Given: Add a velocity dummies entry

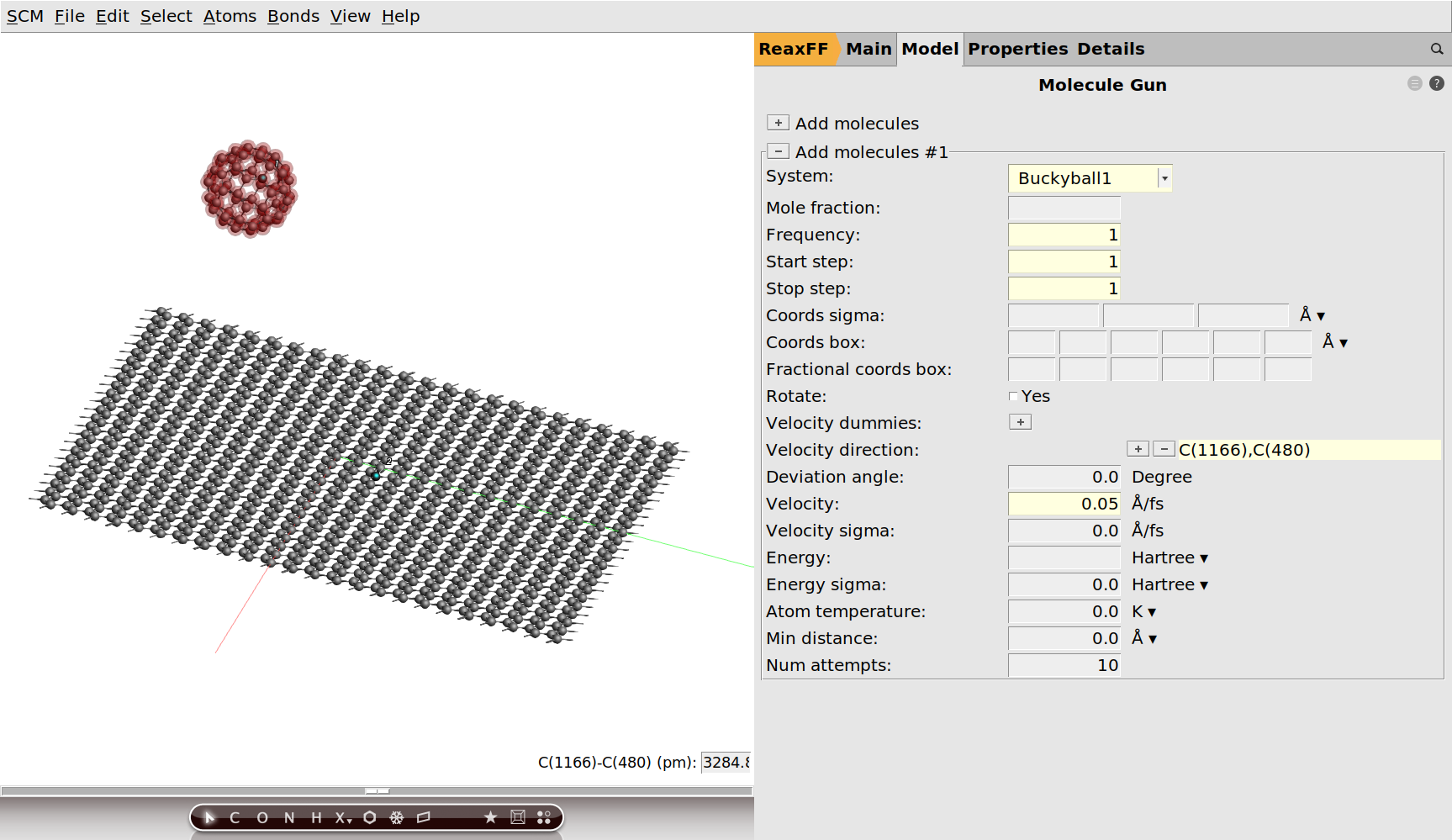Looking at the screenshot, I should (x=1020, y=422).
